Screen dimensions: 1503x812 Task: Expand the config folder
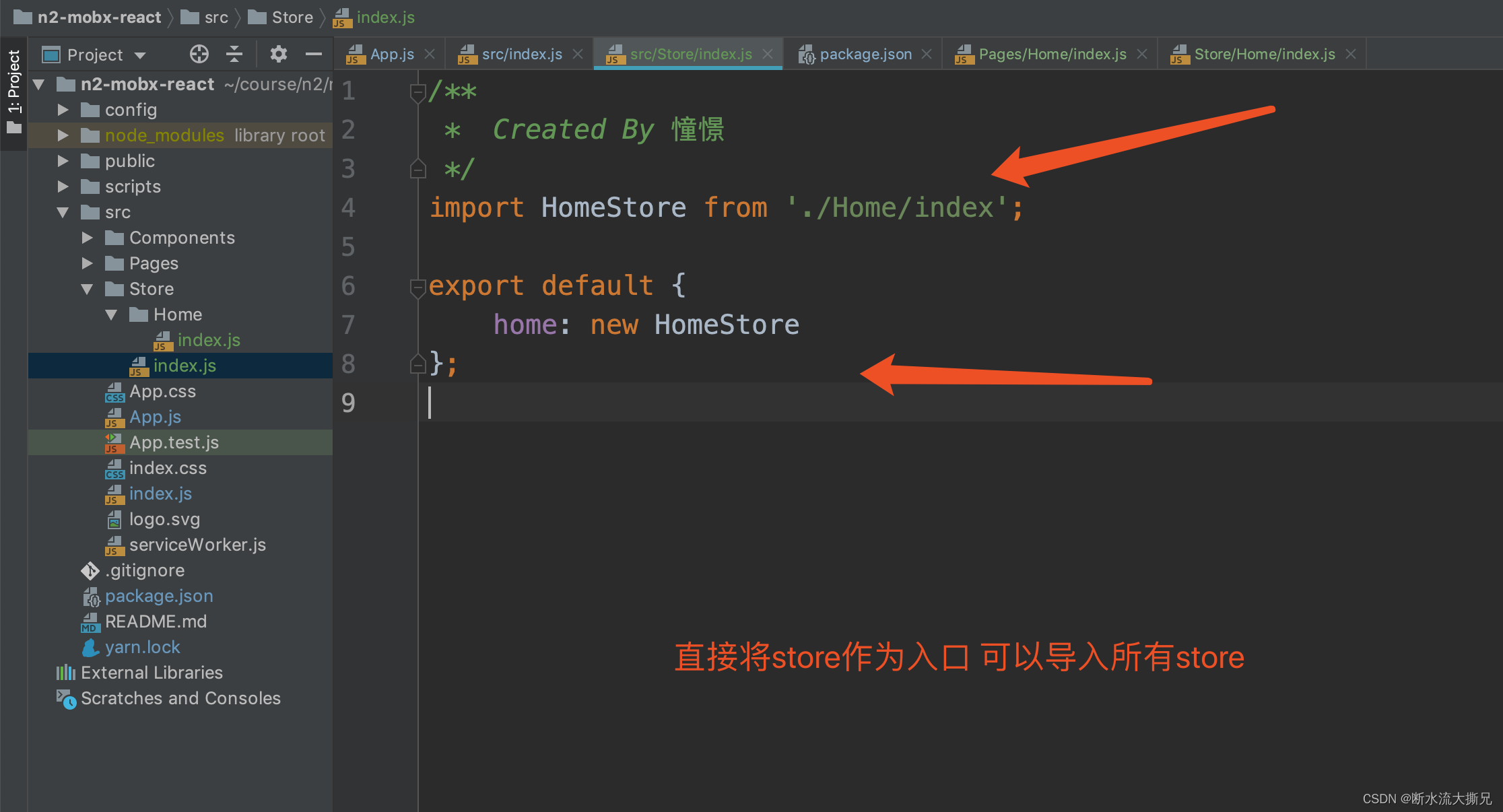(x=63, y=110)
